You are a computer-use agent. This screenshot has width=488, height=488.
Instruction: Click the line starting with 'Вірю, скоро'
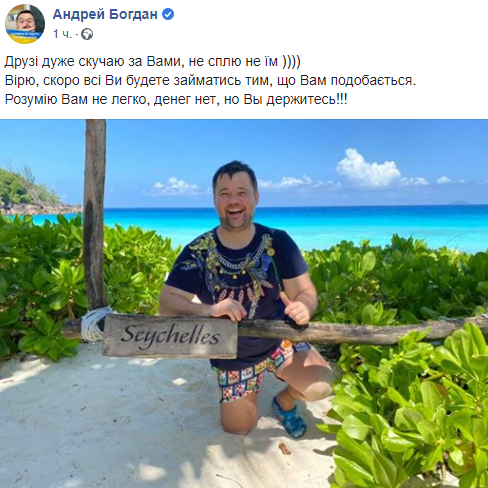210,80
